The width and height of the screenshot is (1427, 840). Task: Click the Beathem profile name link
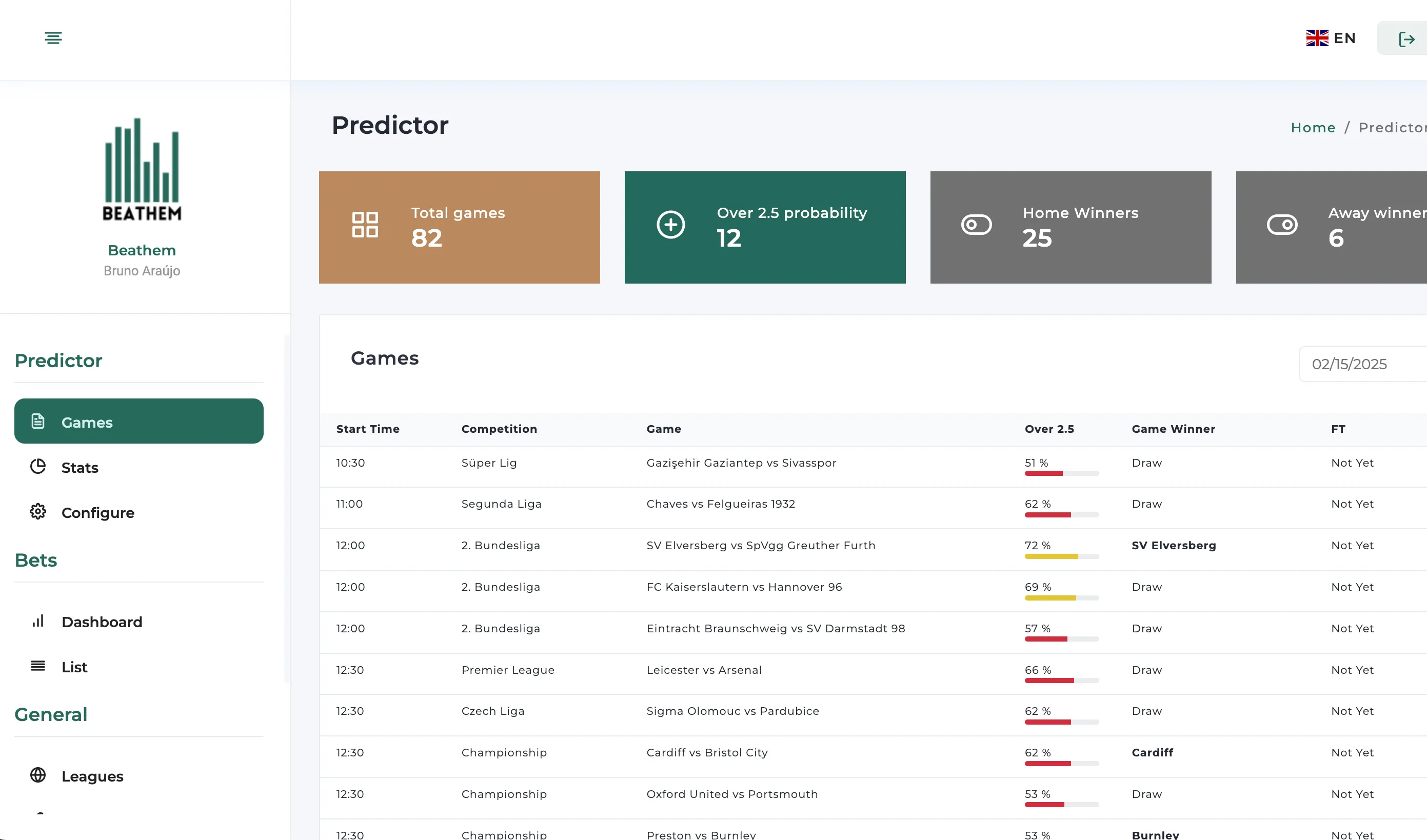click(x=142, y=250)
